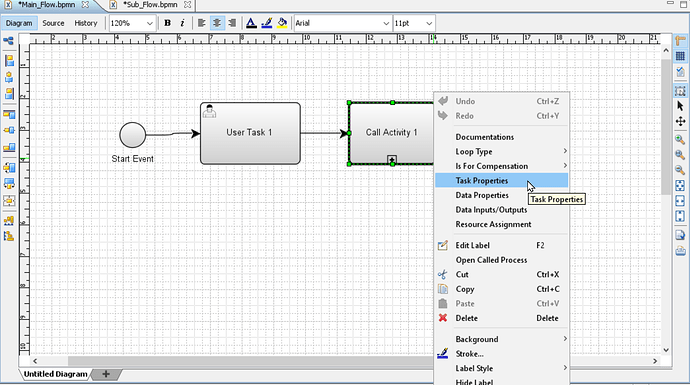Open Data Inputs/Outputs menu entry
This screenshot has width=690, height=385.
tap(502, 209)
